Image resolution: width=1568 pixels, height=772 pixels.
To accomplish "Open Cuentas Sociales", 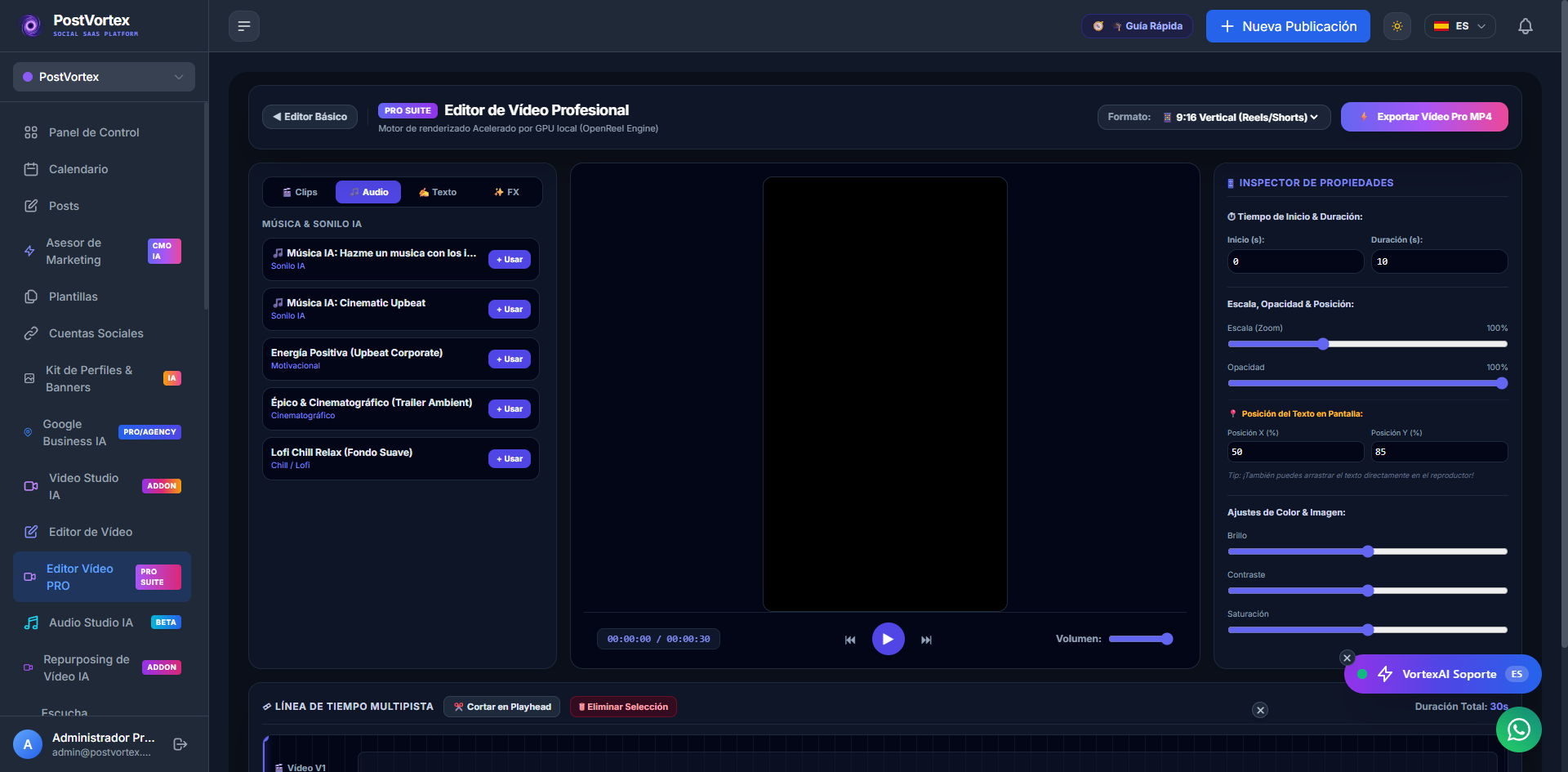I will coord(102,333).
